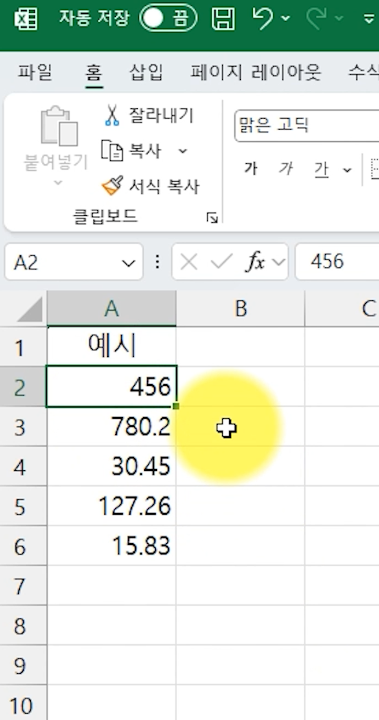Open the 삽입 (Insert) tab
Screen dimensions: 379x720
pyautogui.click(x=146, y=72)
